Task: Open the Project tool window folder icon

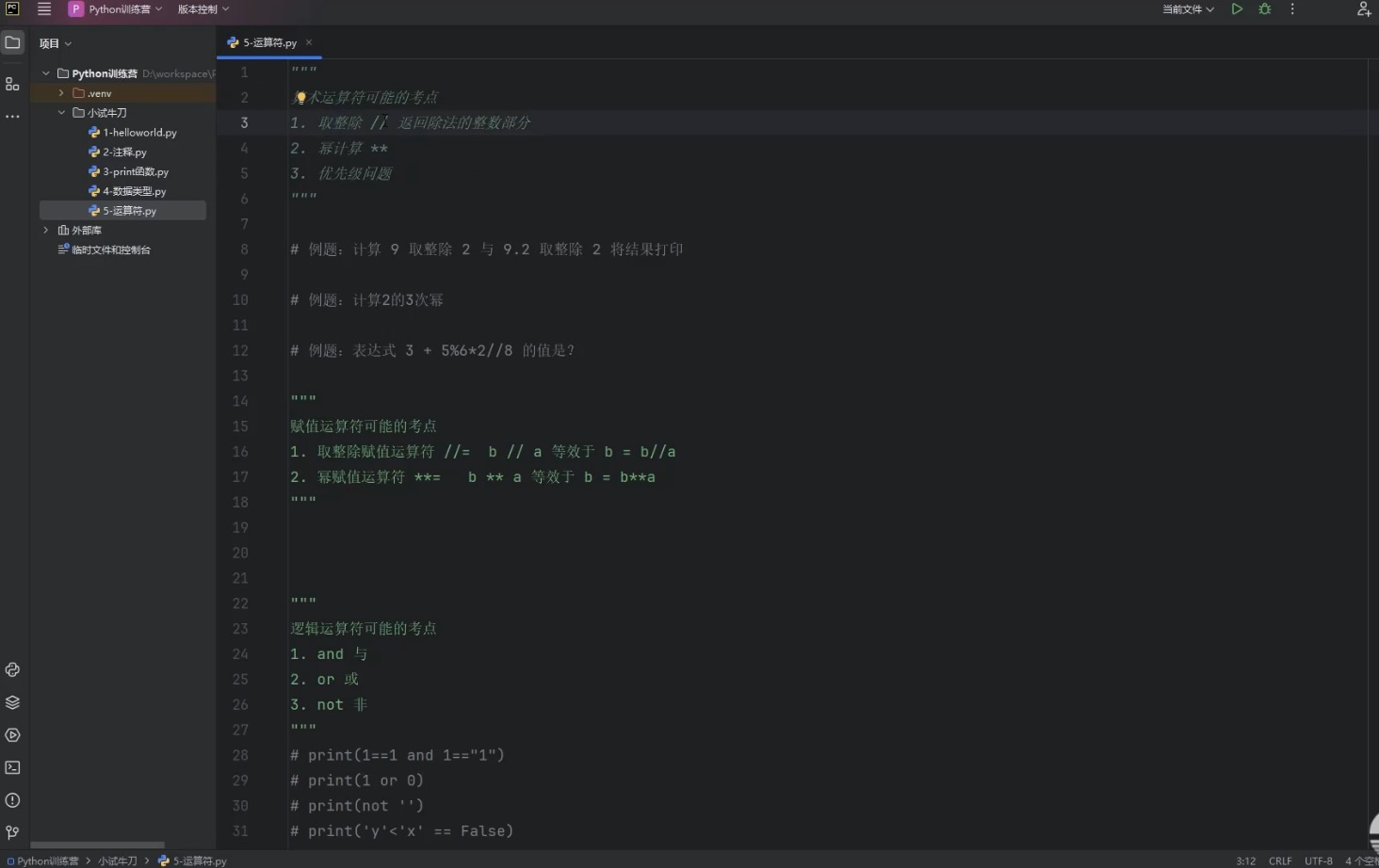Action: (x=12, y=42)
